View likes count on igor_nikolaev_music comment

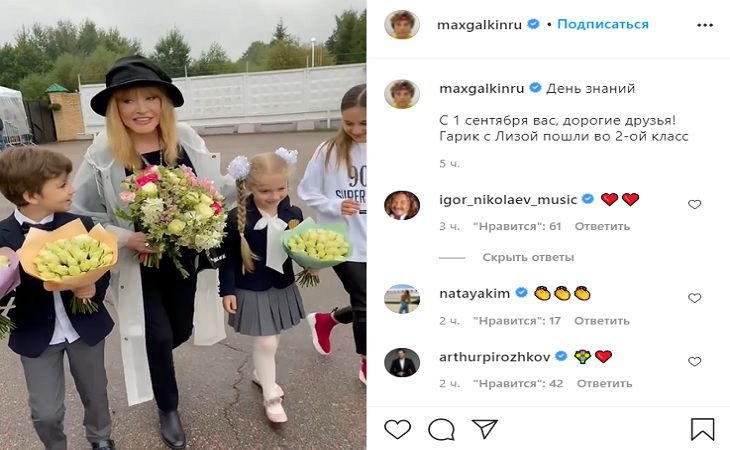pyautogui.click(x=517, y=226)
